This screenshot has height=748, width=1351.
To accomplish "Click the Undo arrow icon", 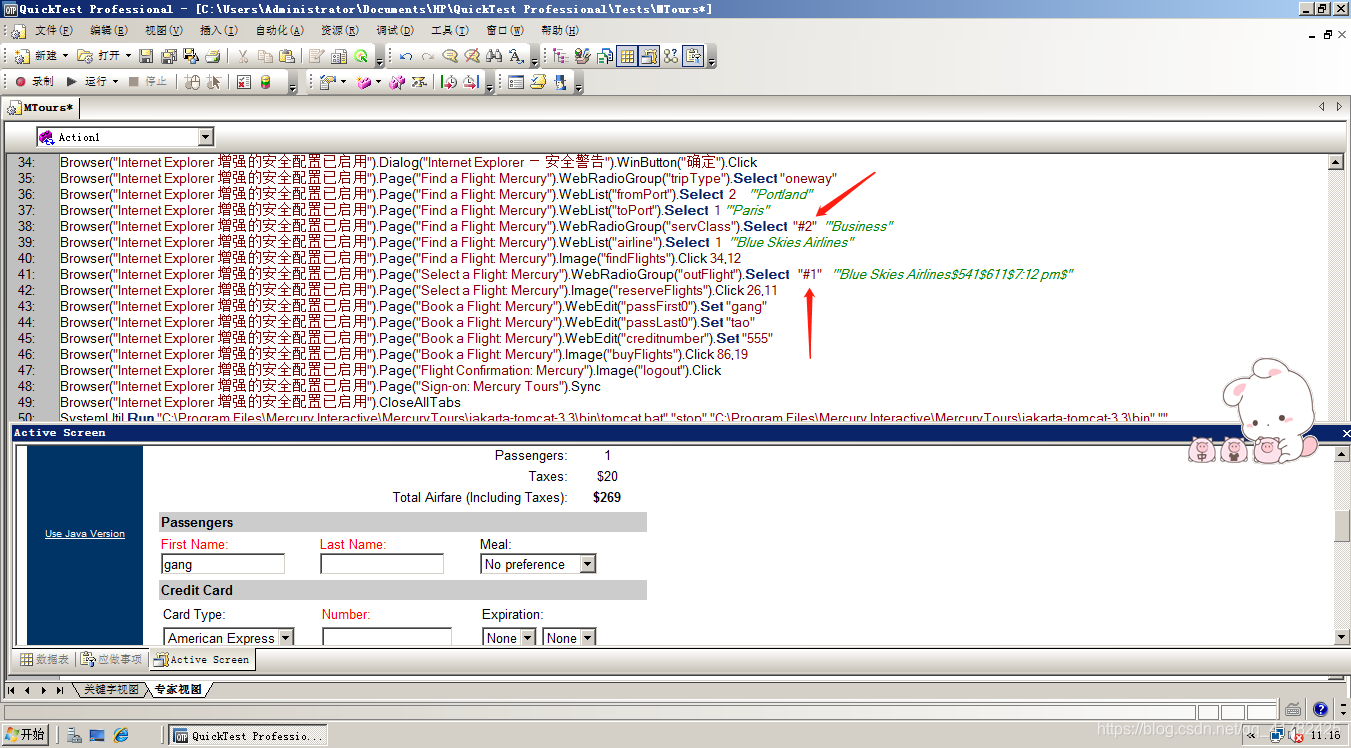I will [406, 56].
